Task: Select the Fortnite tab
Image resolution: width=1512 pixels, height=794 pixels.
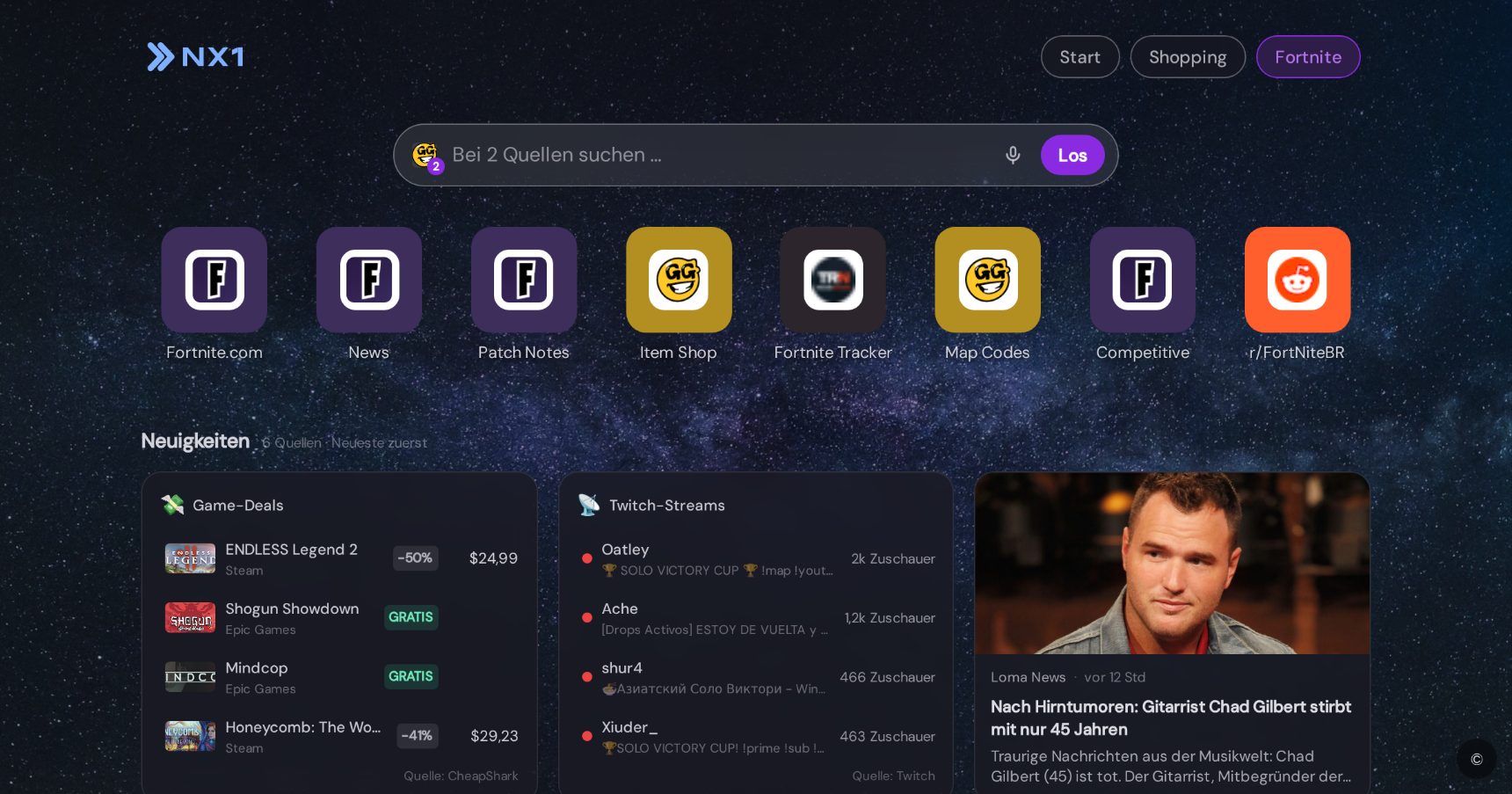Action: point(1308,57)
